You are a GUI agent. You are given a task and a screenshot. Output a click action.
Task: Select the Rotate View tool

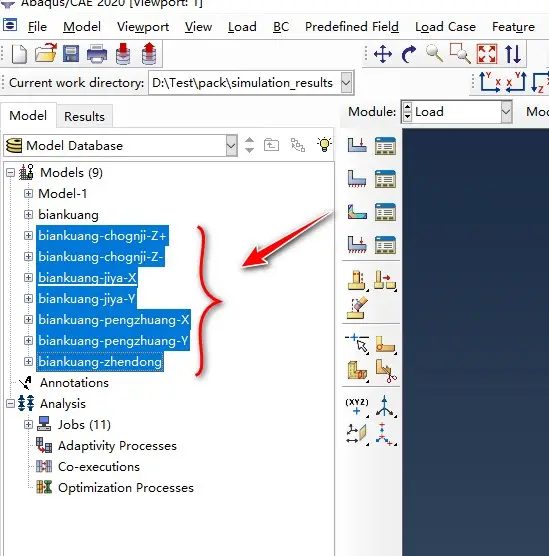(409, 54)
